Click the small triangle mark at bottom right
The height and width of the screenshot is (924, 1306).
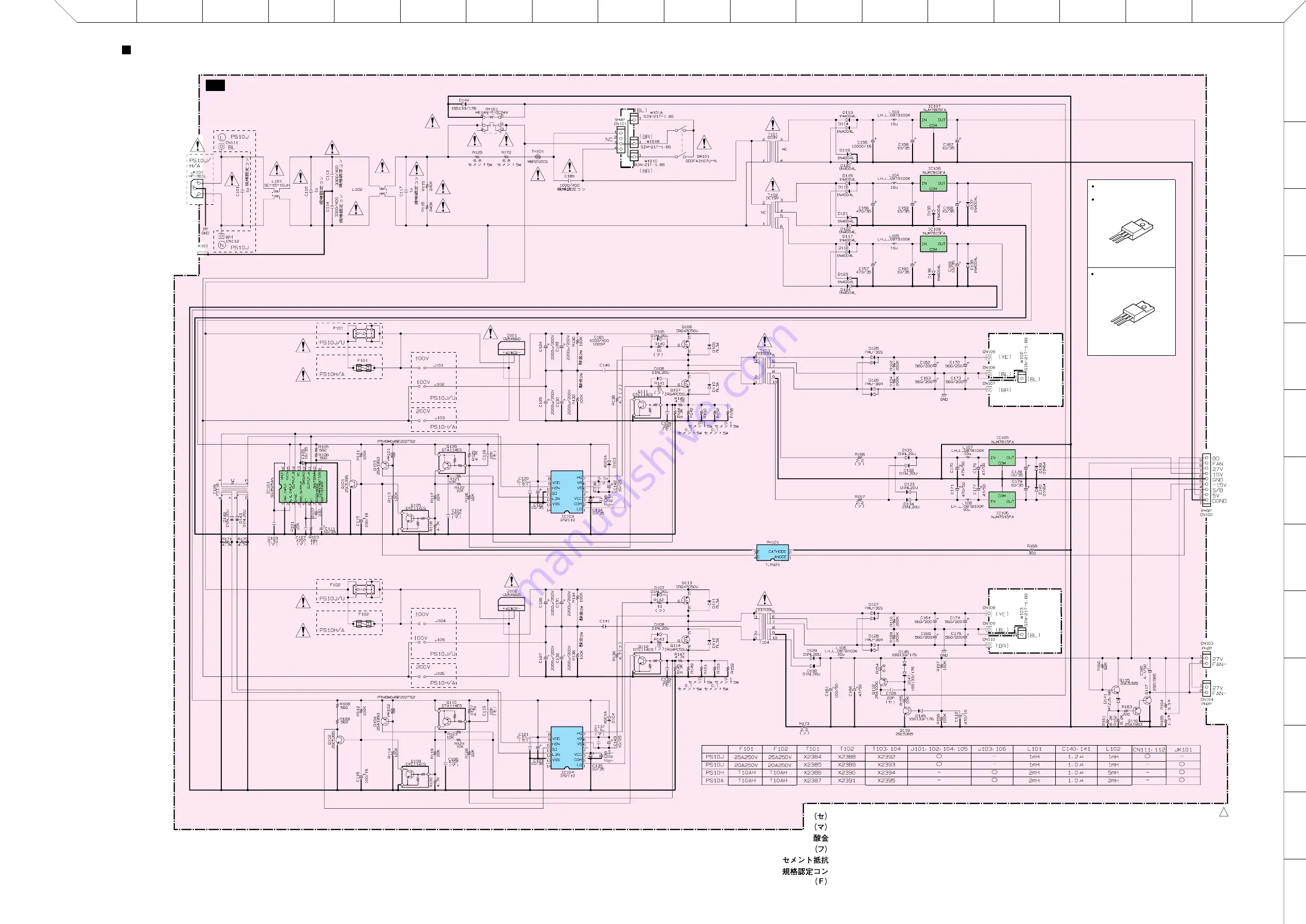(1224, 812)
